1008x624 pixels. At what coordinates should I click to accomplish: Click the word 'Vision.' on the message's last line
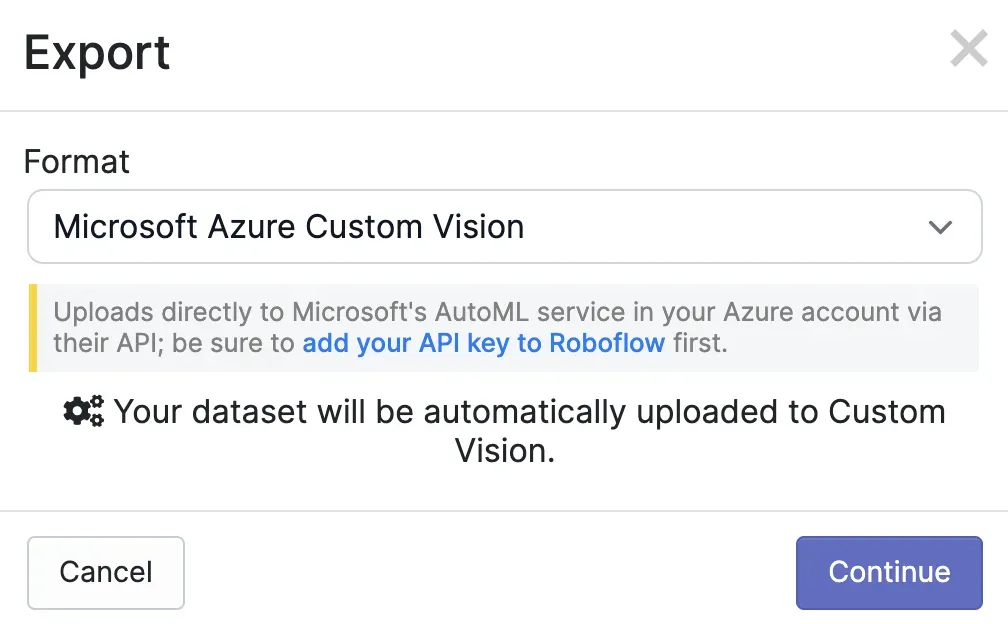[504, 451]
